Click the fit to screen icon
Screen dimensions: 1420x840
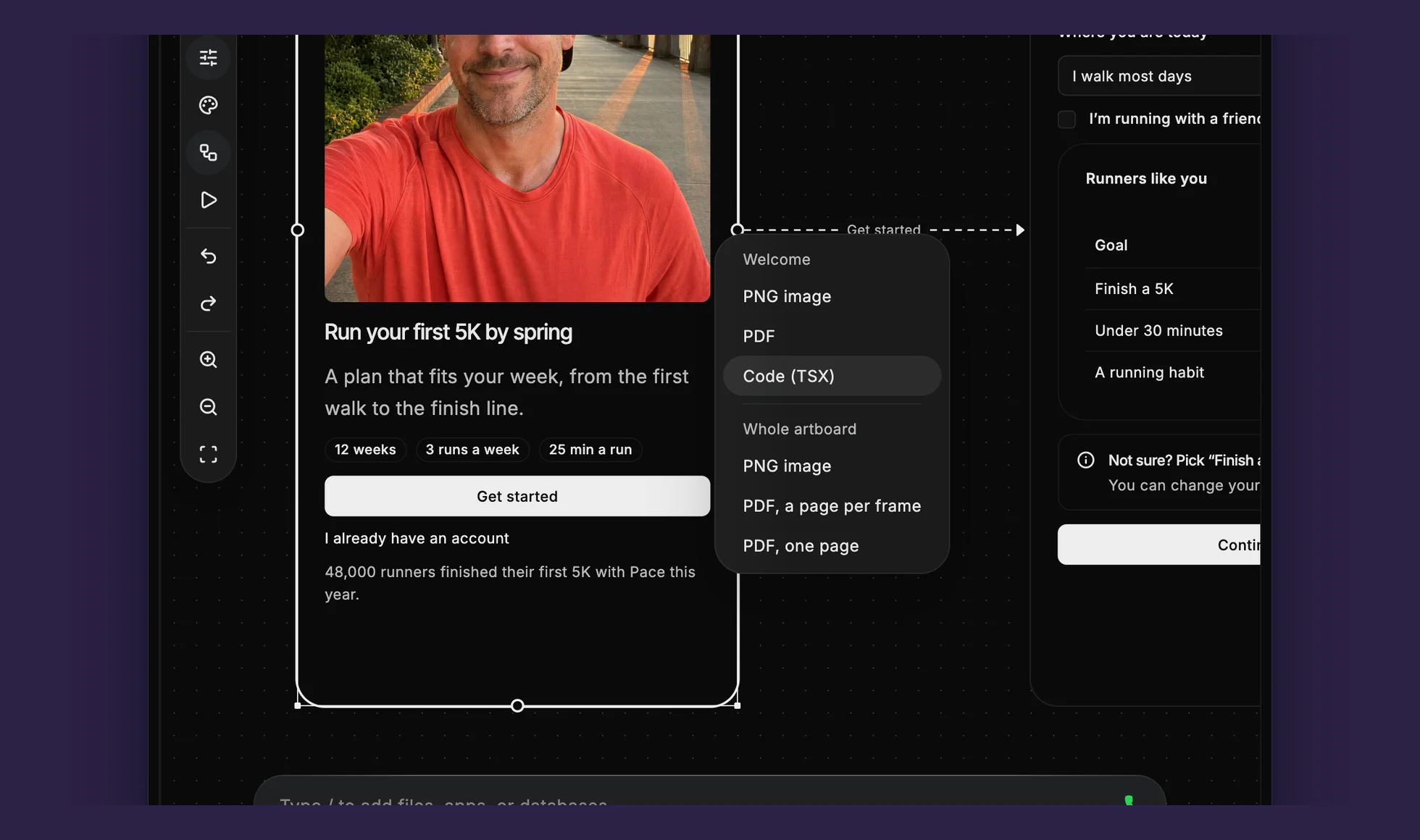pos(208,454)
